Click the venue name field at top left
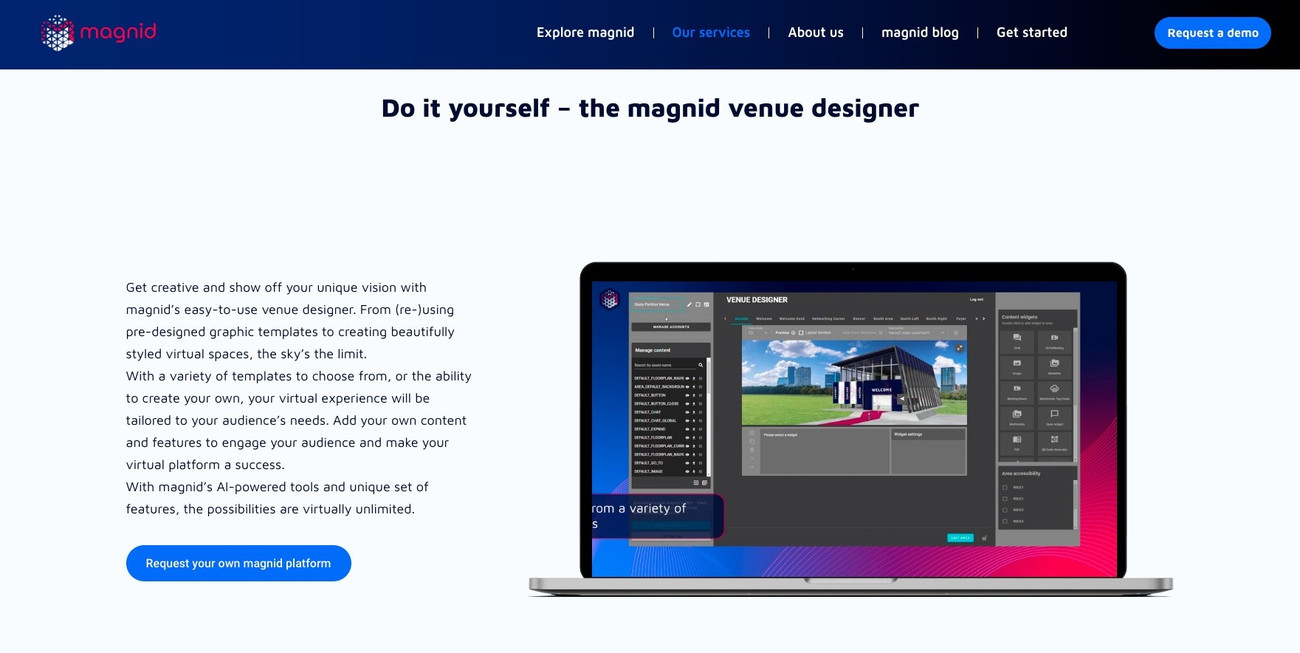This screenshot has height=653, width=1300. pyautogui.click(x=658, y=304)
